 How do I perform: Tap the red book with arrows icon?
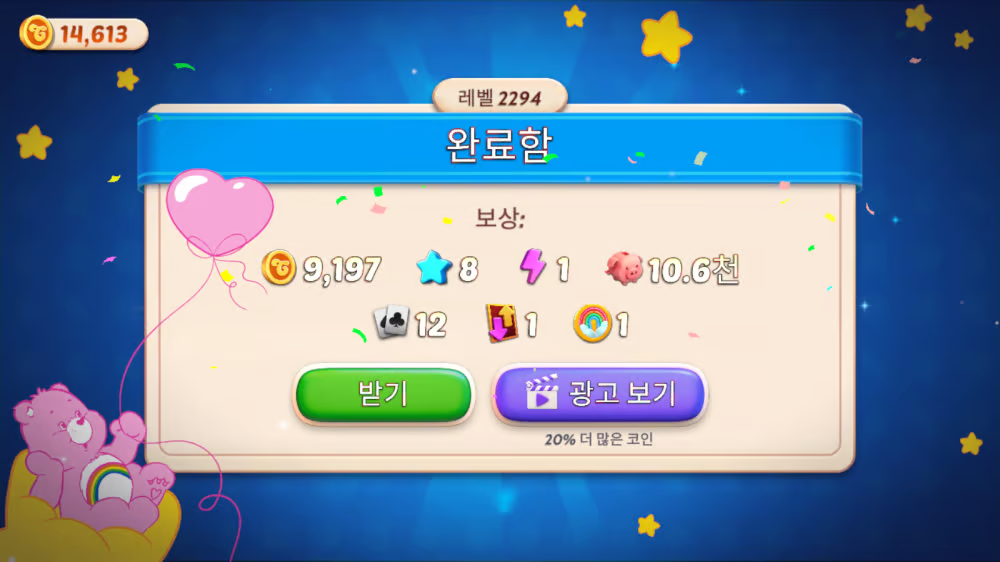[502, 323]
